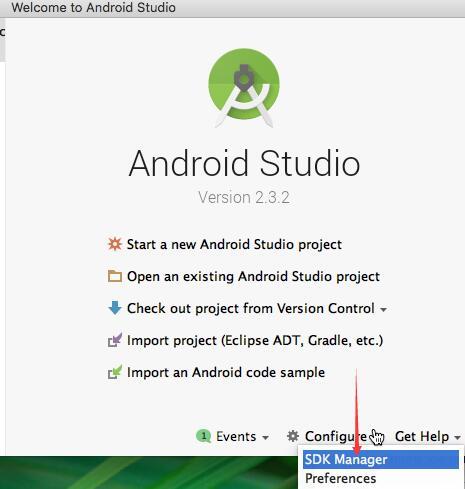
Task: Open an existing Android Studio project
Action: pos(253,276)
